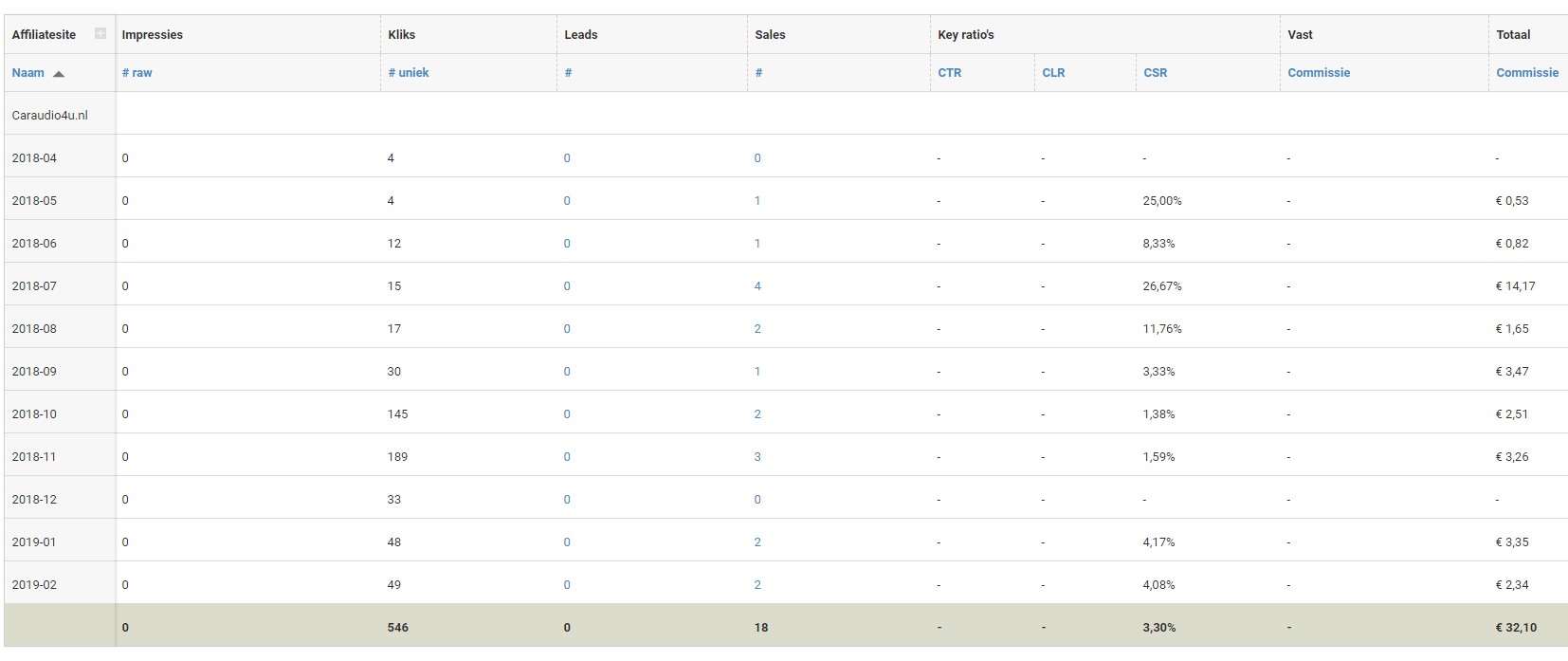Open leads value for 2018-04
Screen dimensions: 1568x661
coord(567,158)
